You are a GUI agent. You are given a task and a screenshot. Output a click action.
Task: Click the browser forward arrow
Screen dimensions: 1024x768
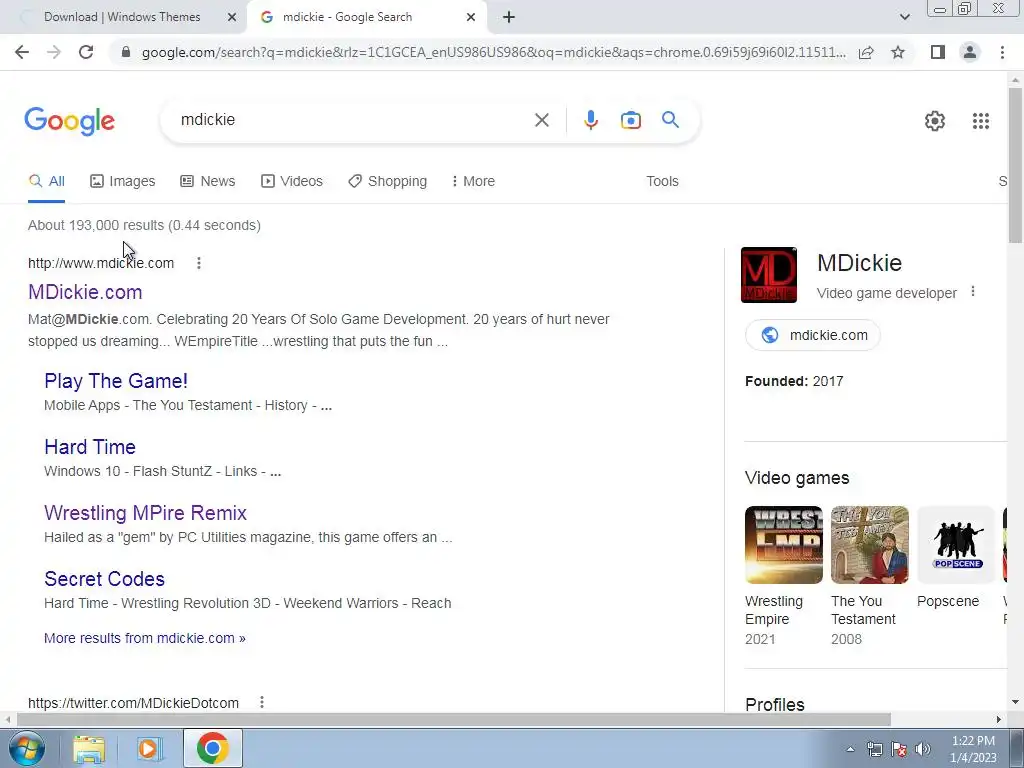(x=54, y=52)
